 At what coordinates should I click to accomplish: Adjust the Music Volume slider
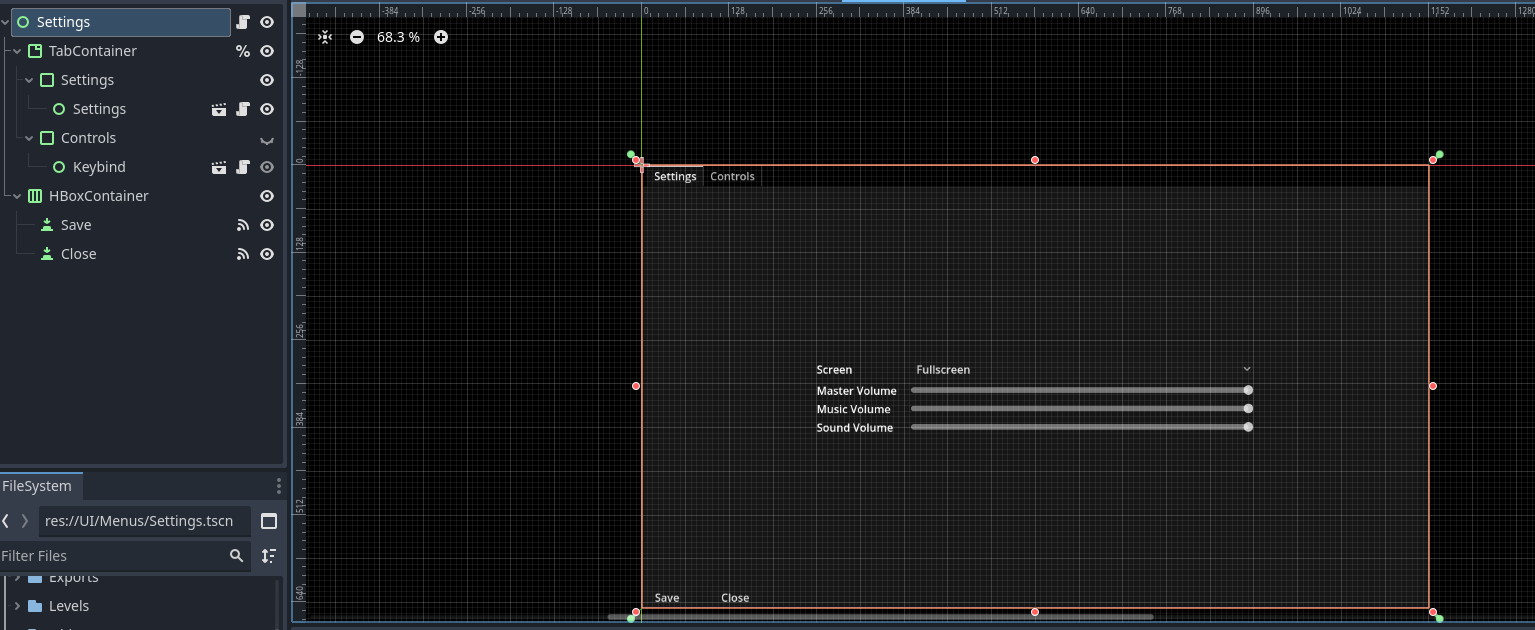pyautogui.click(x=1082, y=408)
